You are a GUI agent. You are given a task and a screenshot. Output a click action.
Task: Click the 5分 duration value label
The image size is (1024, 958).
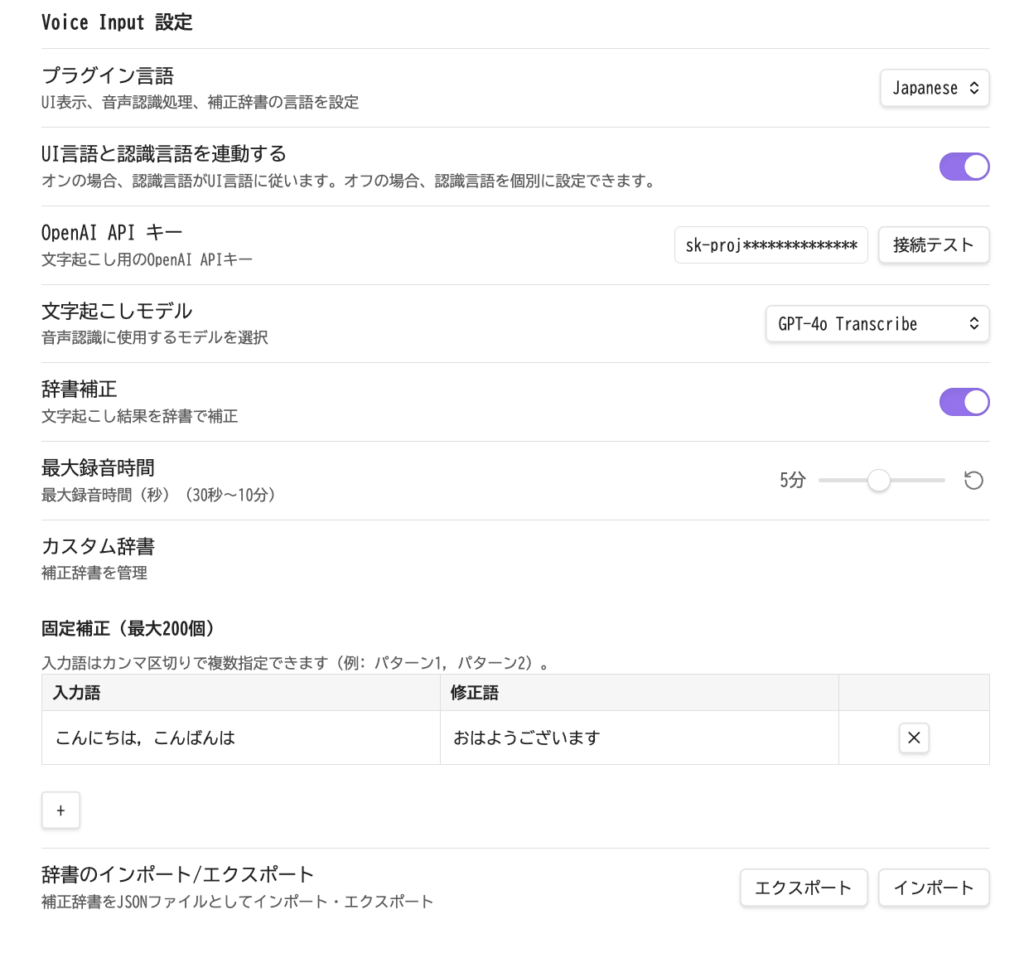point(792,481)
